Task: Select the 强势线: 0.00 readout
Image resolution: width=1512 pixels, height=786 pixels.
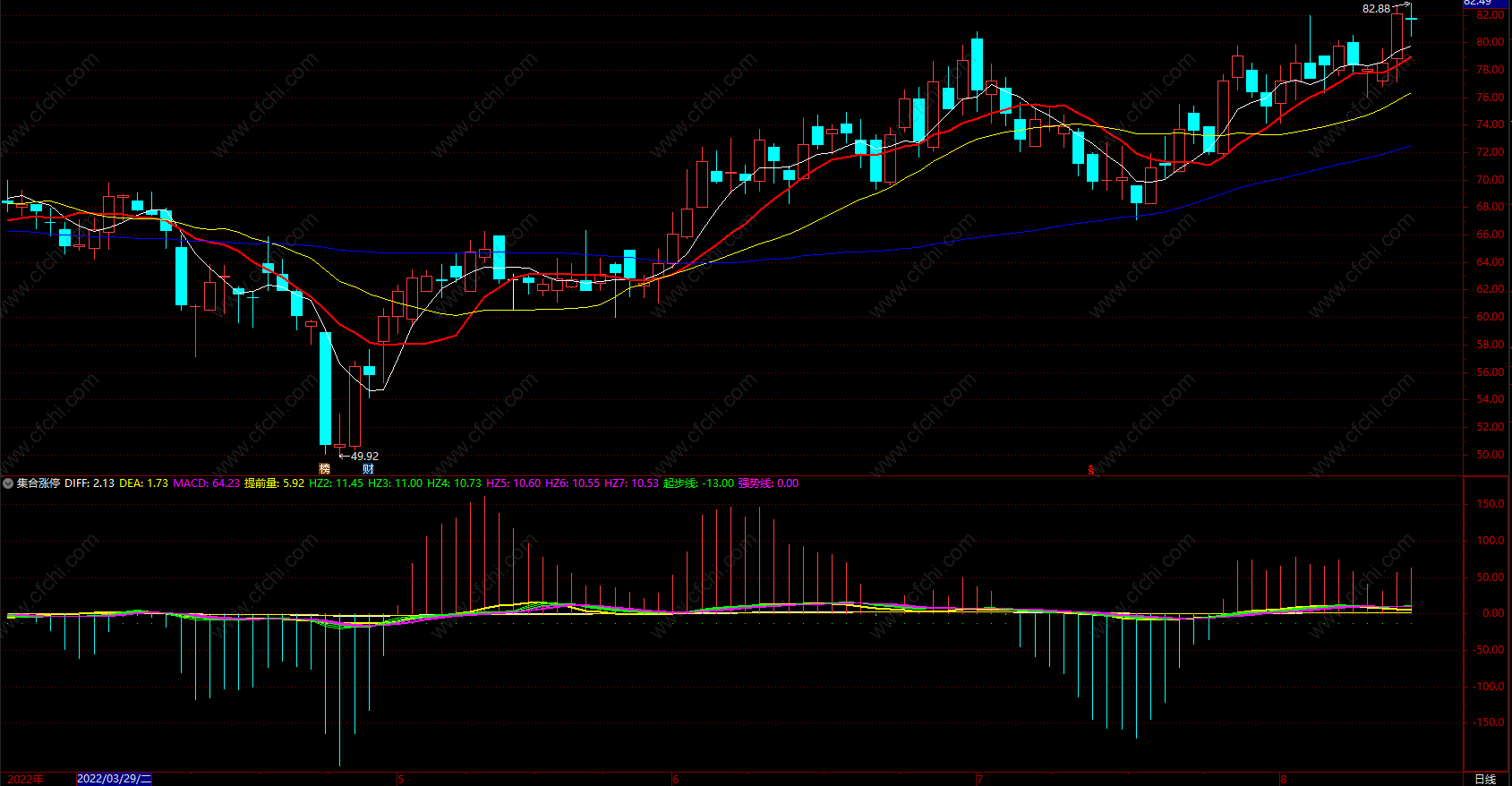Action: click(768, 483)
